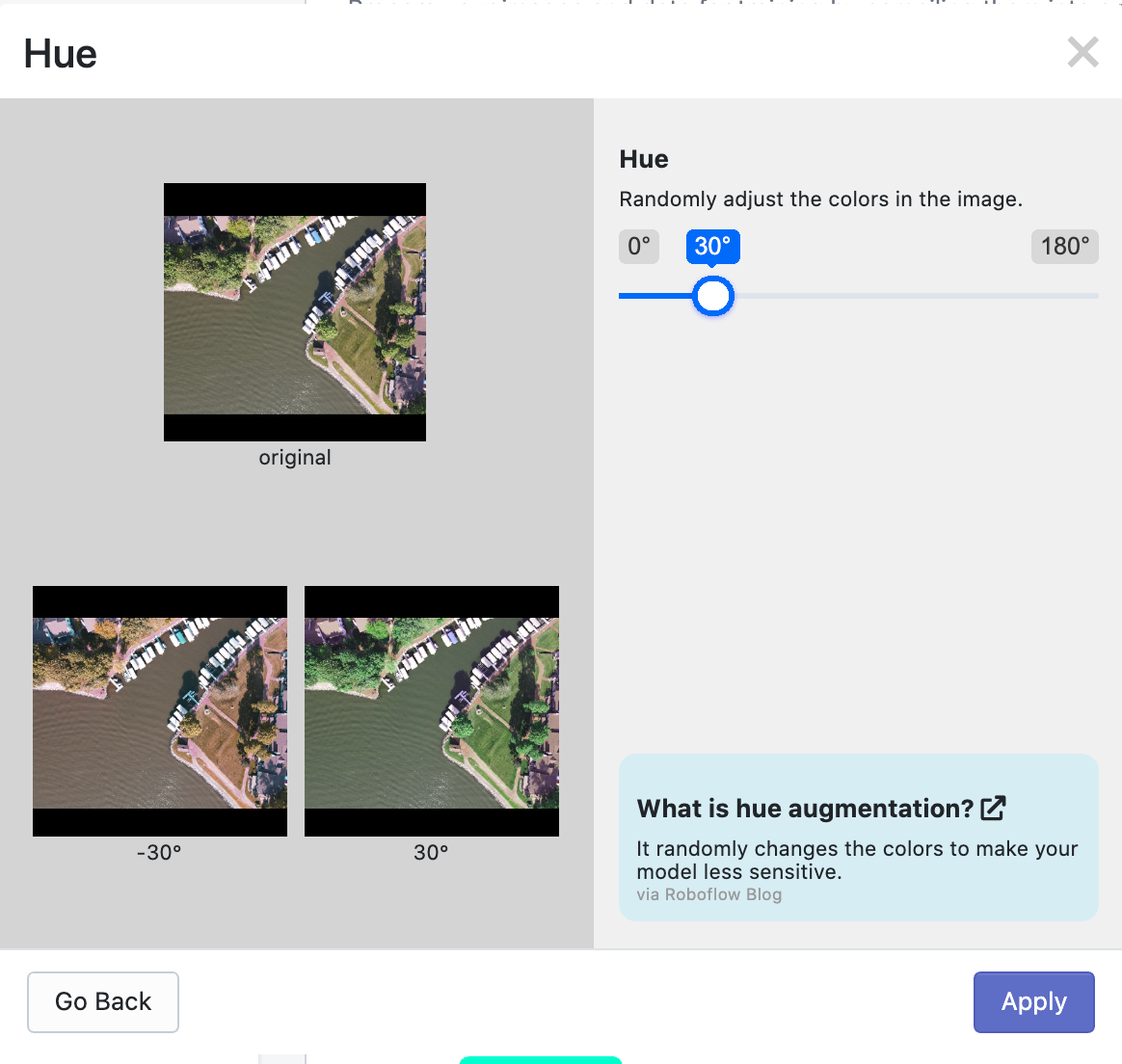1122x1064 pixels.
Task: Apply the hue augmentation
Action: click(x=1033, y=1002)
